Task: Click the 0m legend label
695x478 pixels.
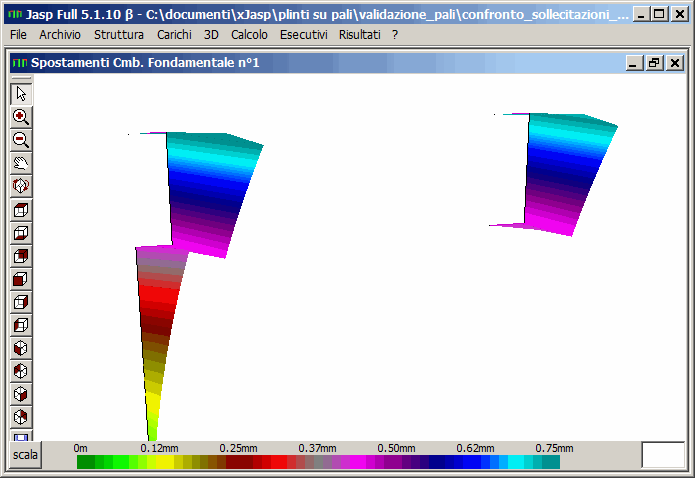Action: point(80,448)
